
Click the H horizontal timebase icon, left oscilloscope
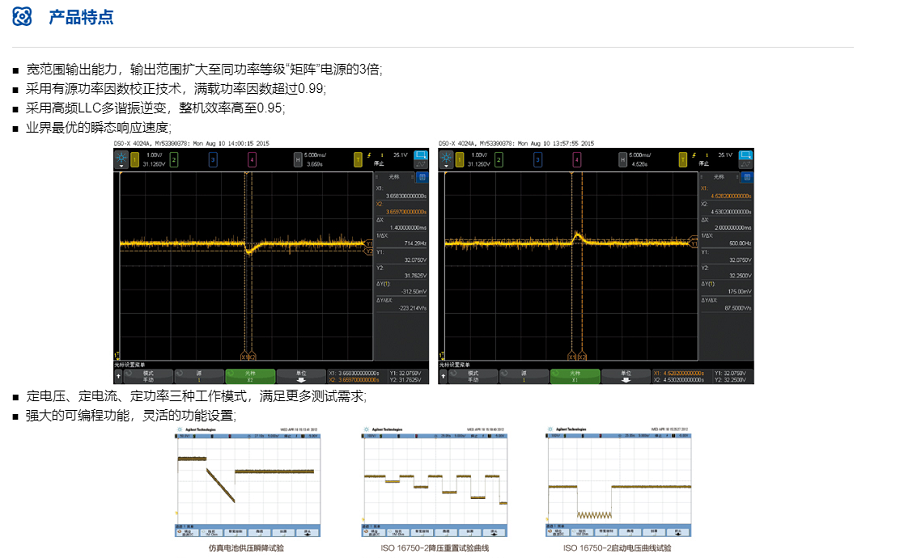(298, 158)
